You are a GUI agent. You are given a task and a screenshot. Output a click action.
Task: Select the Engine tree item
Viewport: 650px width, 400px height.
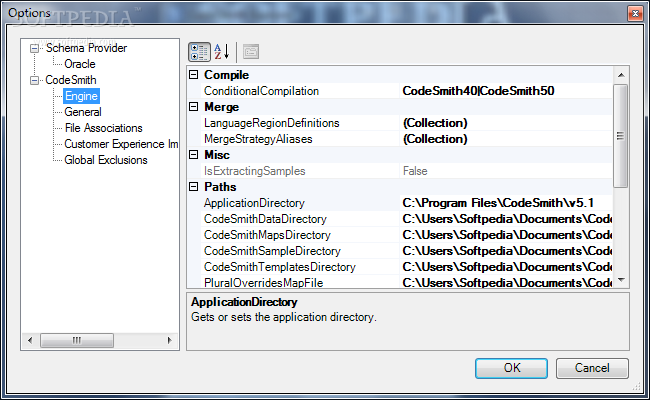[x=81, y=96]
